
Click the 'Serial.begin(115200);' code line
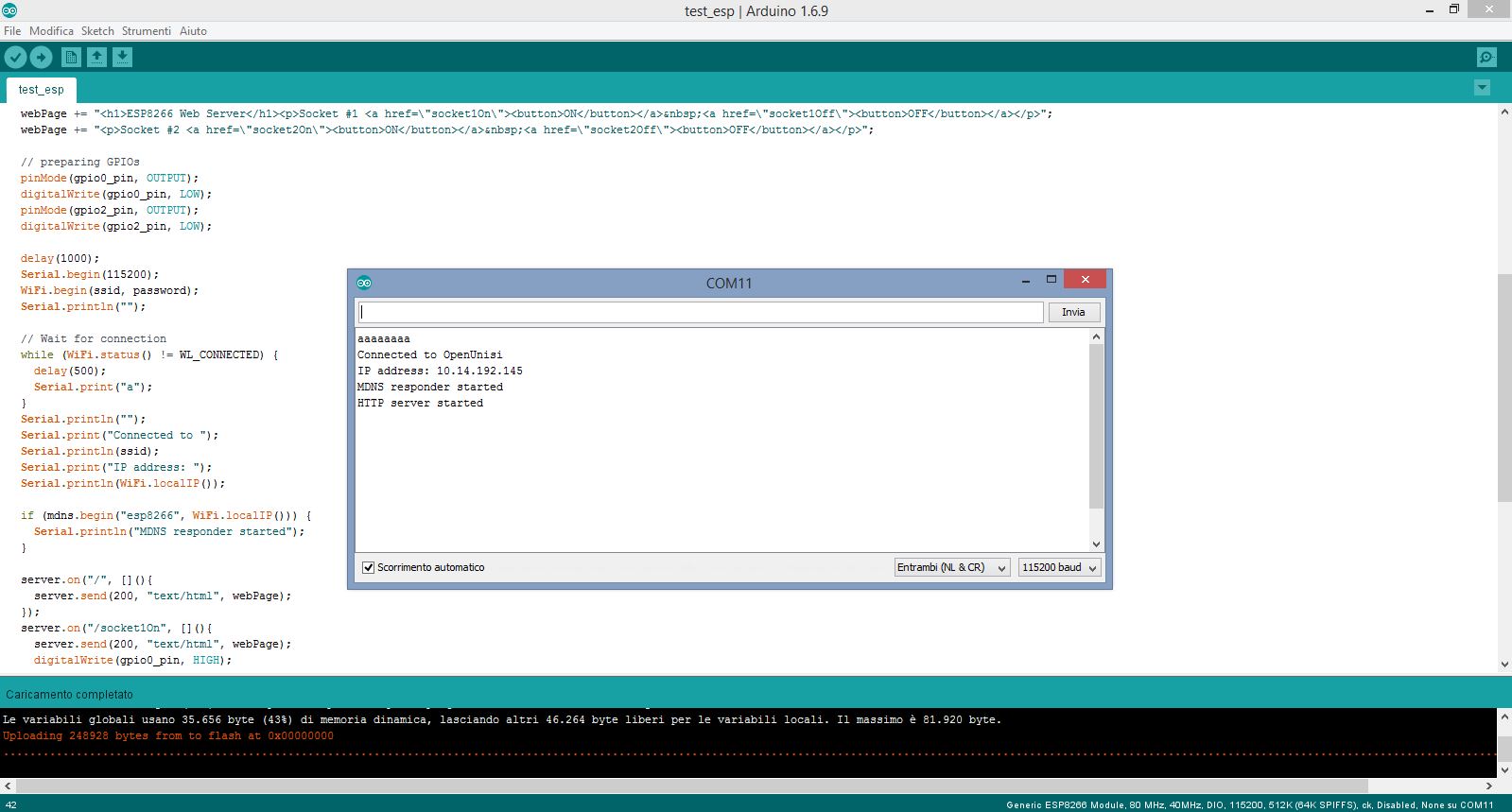pos(90,274)
